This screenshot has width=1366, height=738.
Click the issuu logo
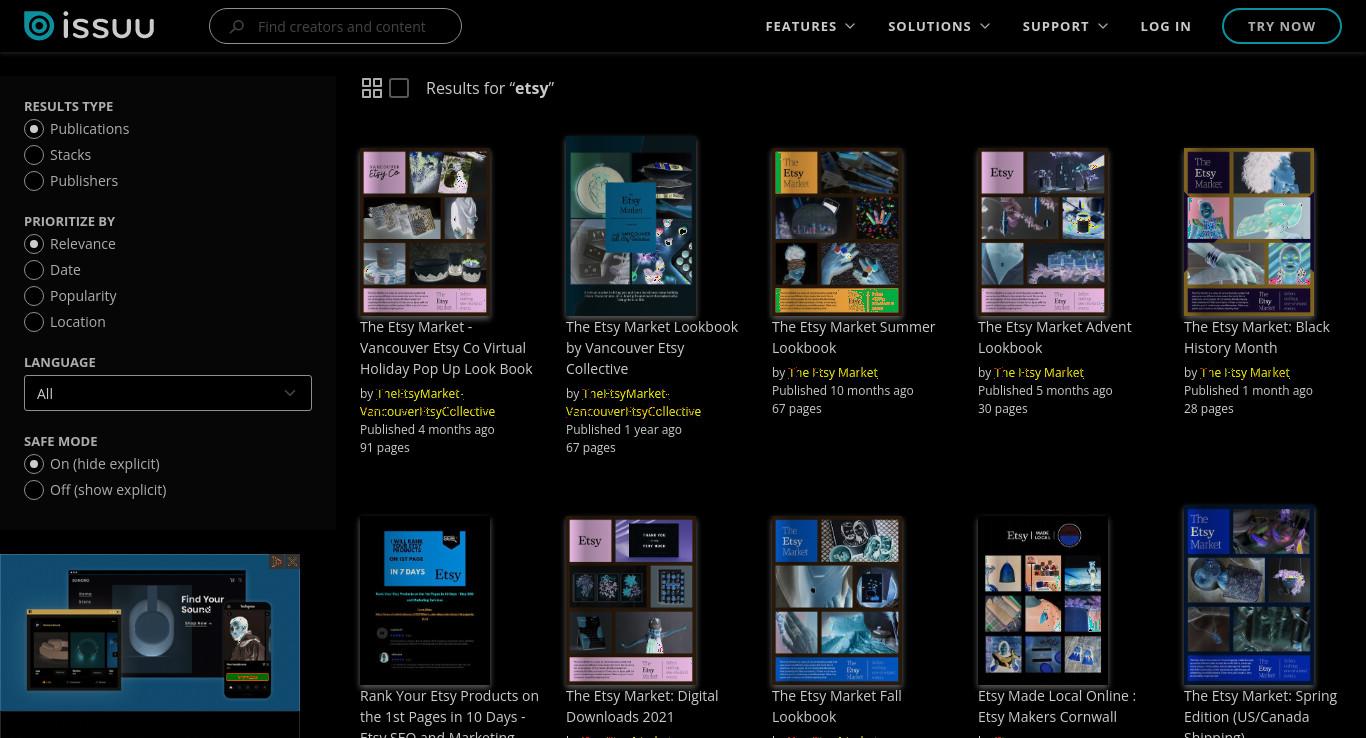coord(89,26)
